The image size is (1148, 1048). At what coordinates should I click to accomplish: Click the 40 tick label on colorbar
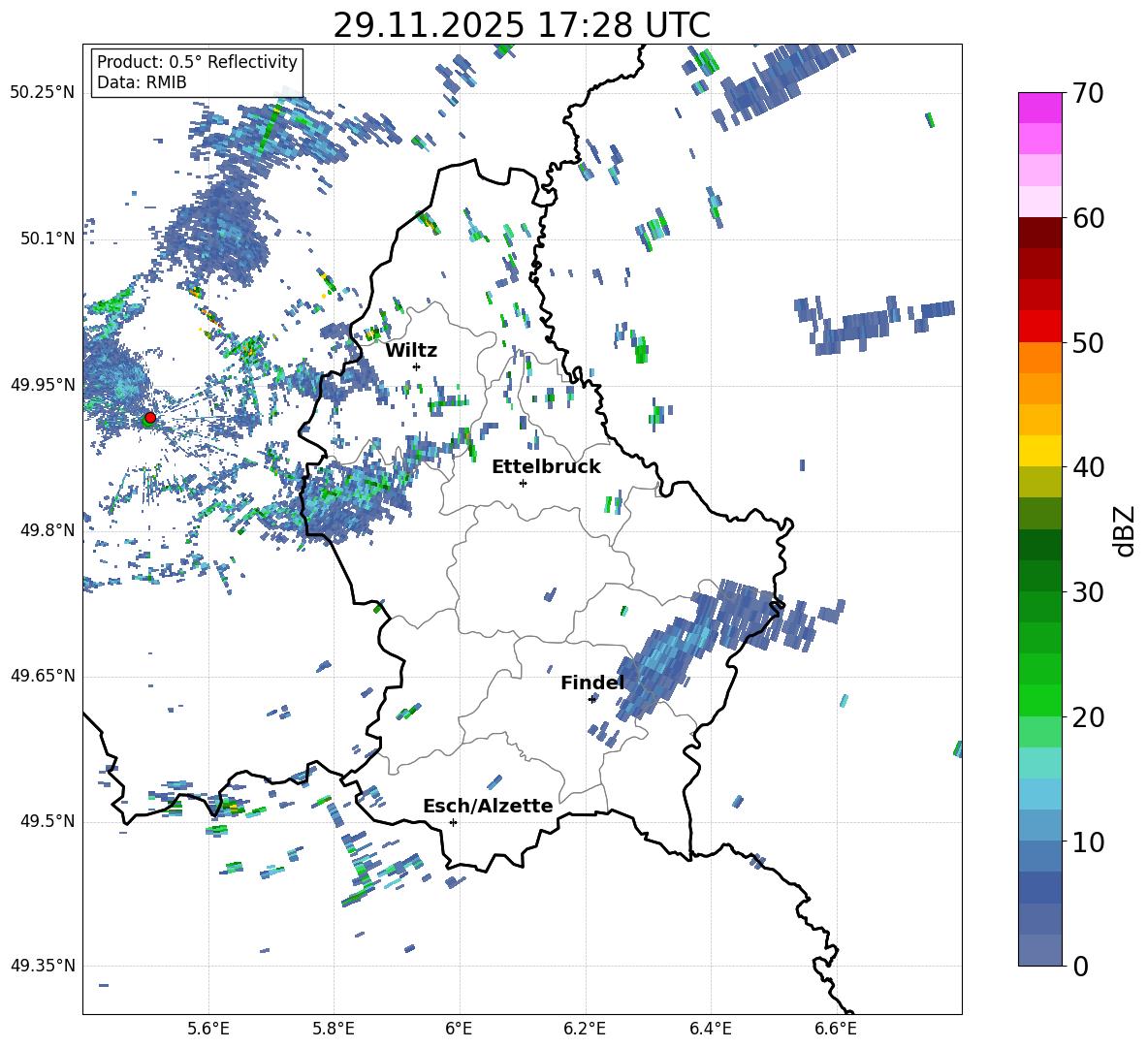coord(1088,467)
